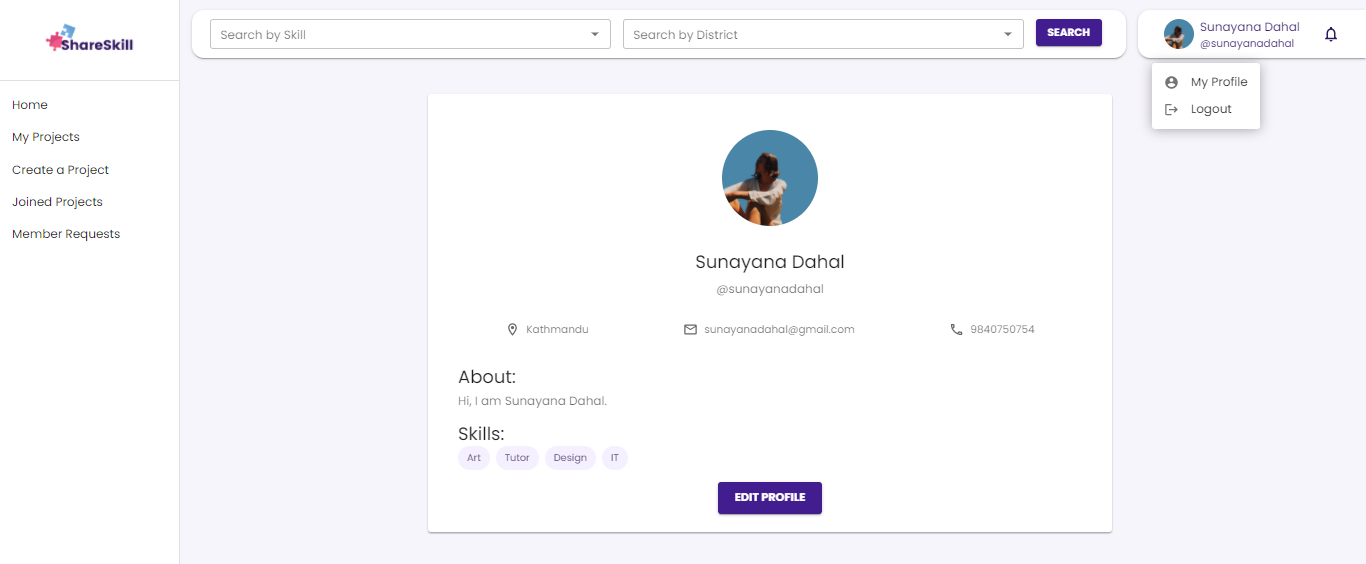Screen dimensions: 1366x564
Task: Go to Home in the sidebar
Action: tap(30, 105)
